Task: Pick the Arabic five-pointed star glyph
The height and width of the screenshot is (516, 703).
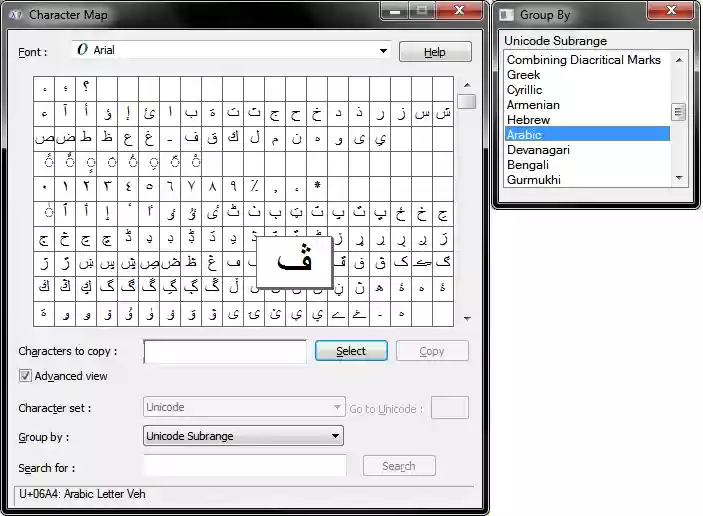Action: tap(317, 187)
